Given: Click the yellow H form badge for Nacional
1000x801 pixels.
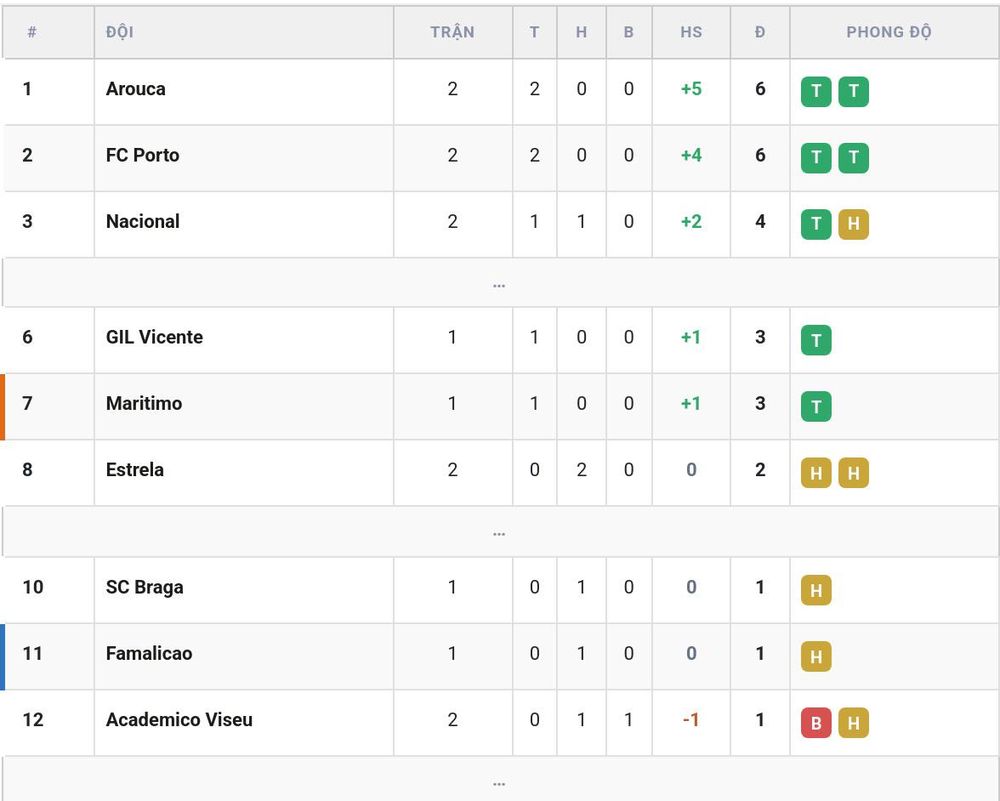Looking at the screenshot, I should coord(853,224).
